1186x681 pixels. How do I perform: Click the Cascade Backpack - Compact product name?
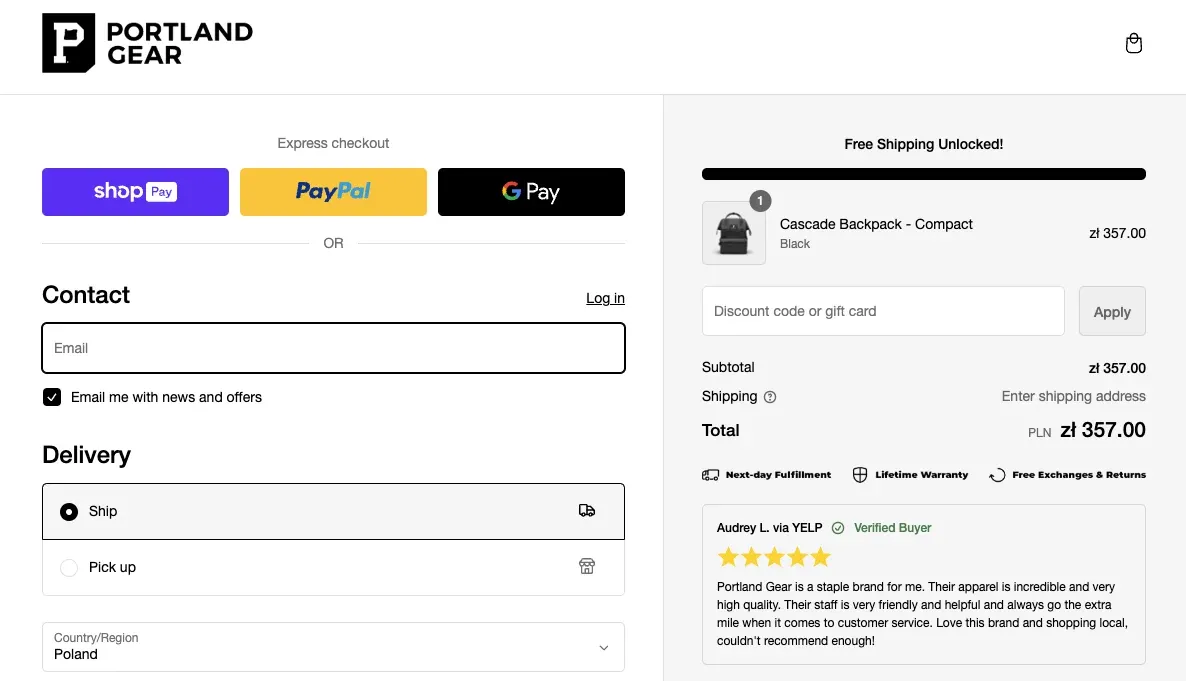pos(876,224)
